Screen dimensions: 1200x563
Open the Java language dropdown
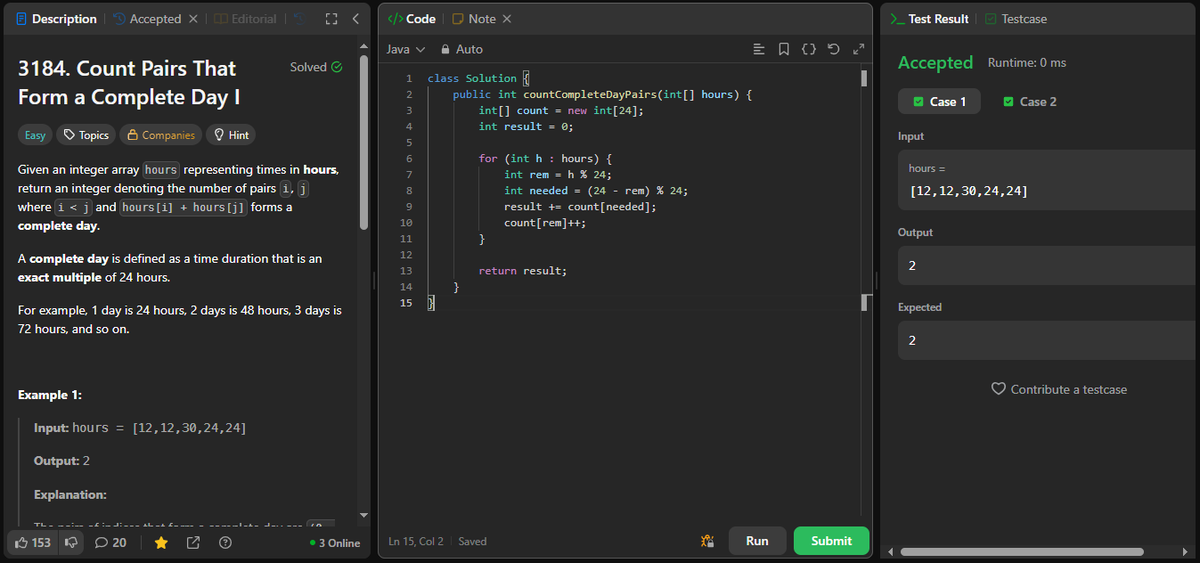pyautogui.click(x=405, y=49)
